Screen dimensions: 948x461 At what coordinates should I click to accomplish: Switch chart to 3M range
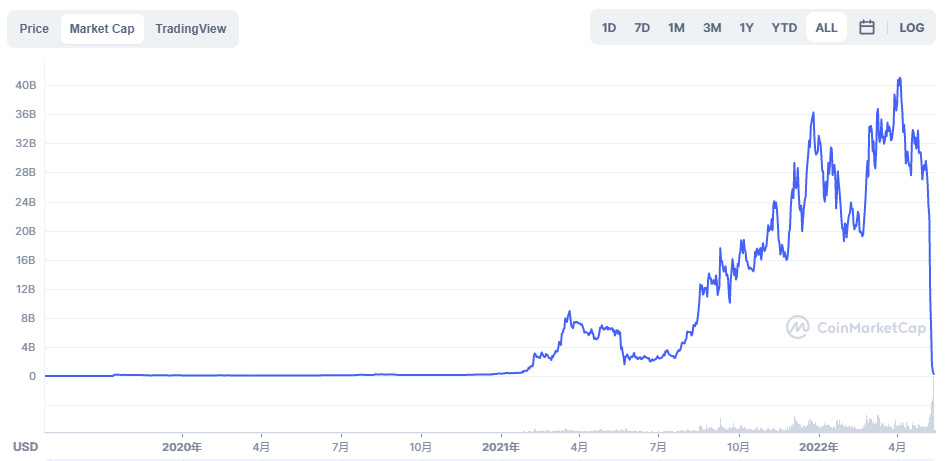pyautogui.click(x=712, y=28)
